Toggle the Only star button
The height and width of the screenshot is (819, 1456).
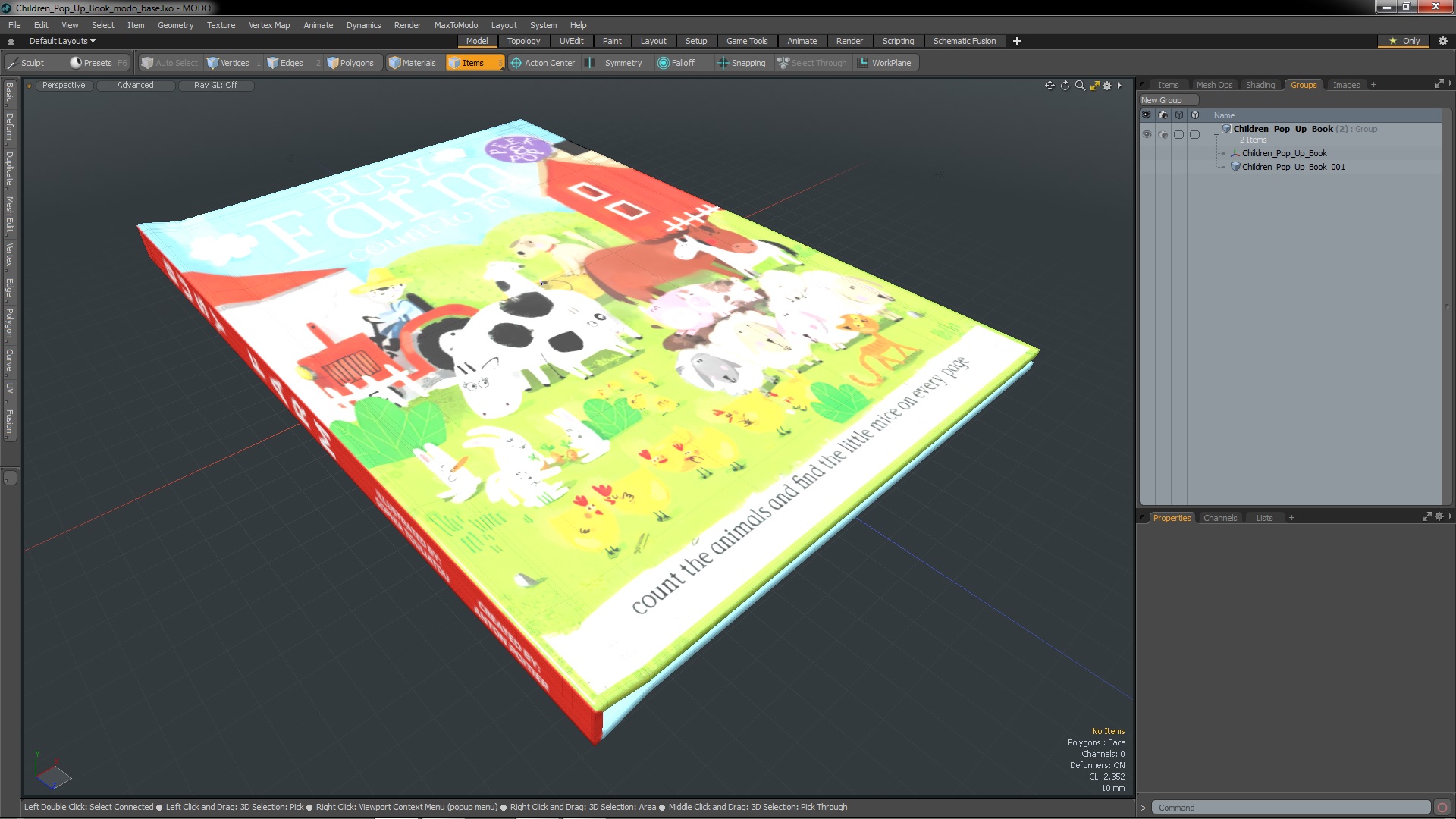(x=1404, y=41)
